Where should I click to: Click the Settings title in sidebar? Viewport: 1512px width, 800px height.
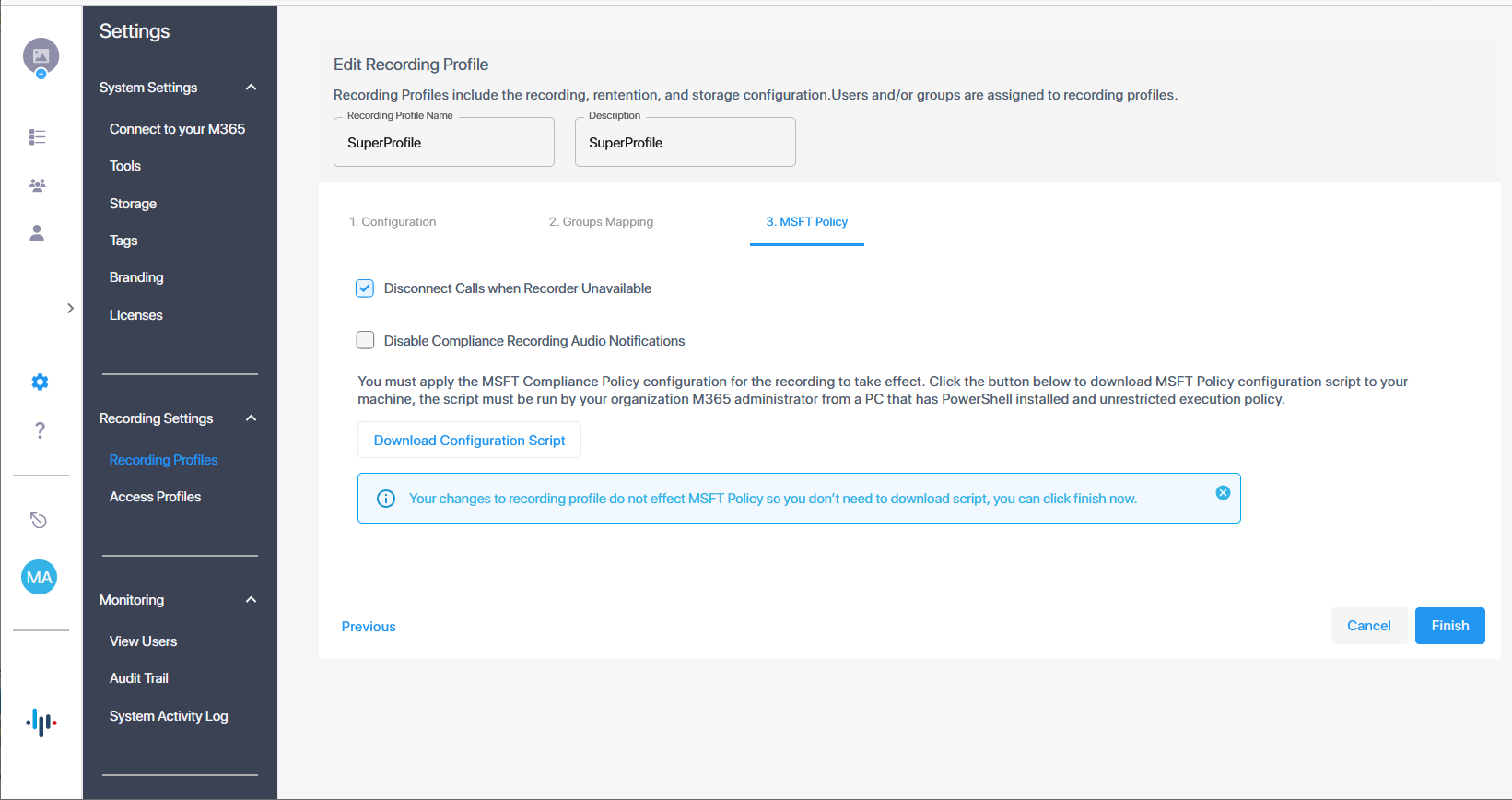click(135, 31)
